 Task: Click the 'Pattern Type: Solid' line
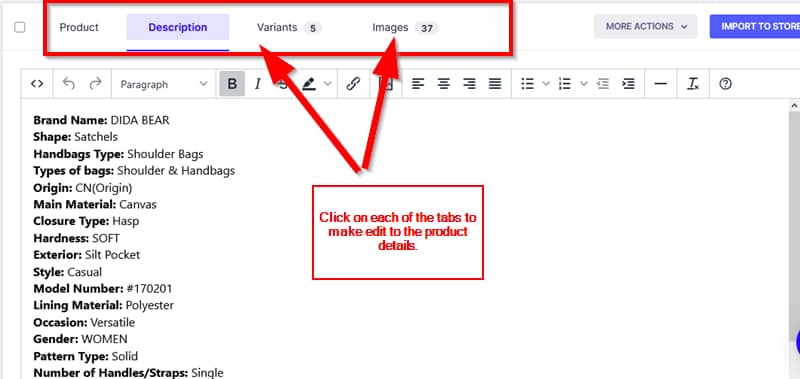(x=85, y=356)
